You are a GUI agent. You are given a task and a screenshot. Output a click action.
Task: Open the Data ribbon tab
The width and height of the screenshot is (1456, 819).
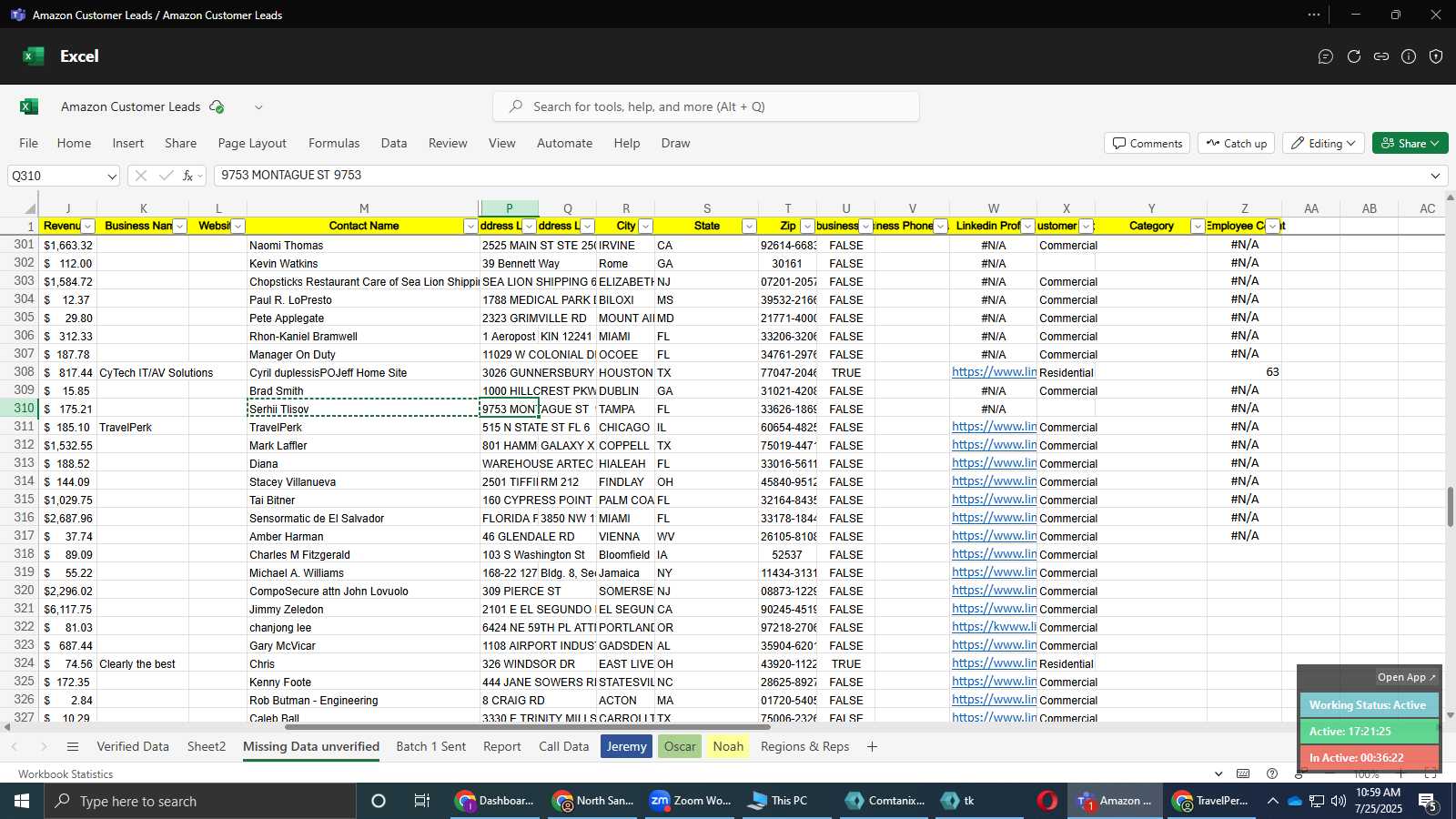pos(394,143)
